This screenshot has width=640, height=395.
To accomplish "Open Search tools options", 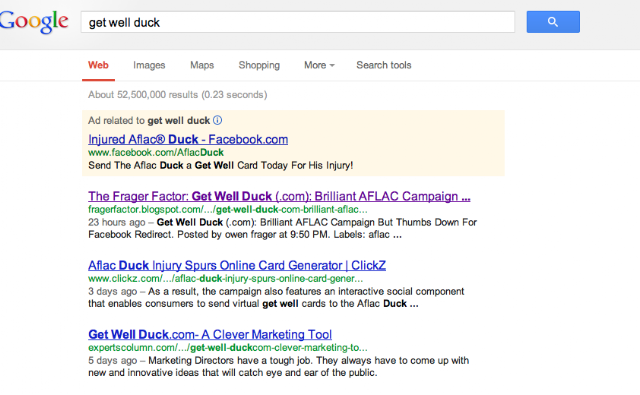I will pos(384,65).
